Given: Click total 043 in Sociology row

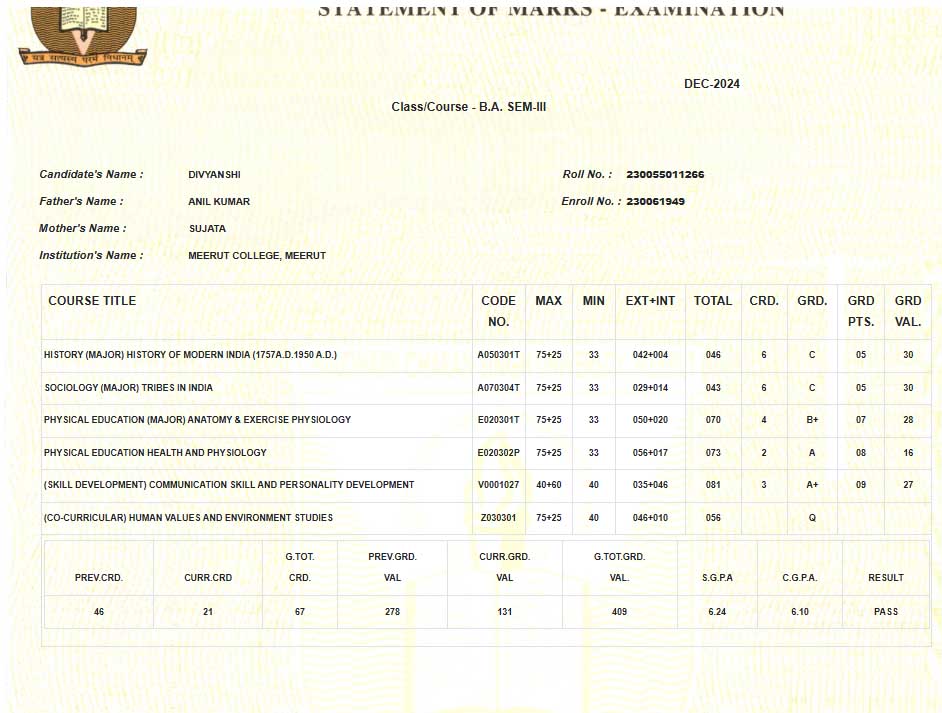Looking at the screenshot, I should tap(713, 388).
